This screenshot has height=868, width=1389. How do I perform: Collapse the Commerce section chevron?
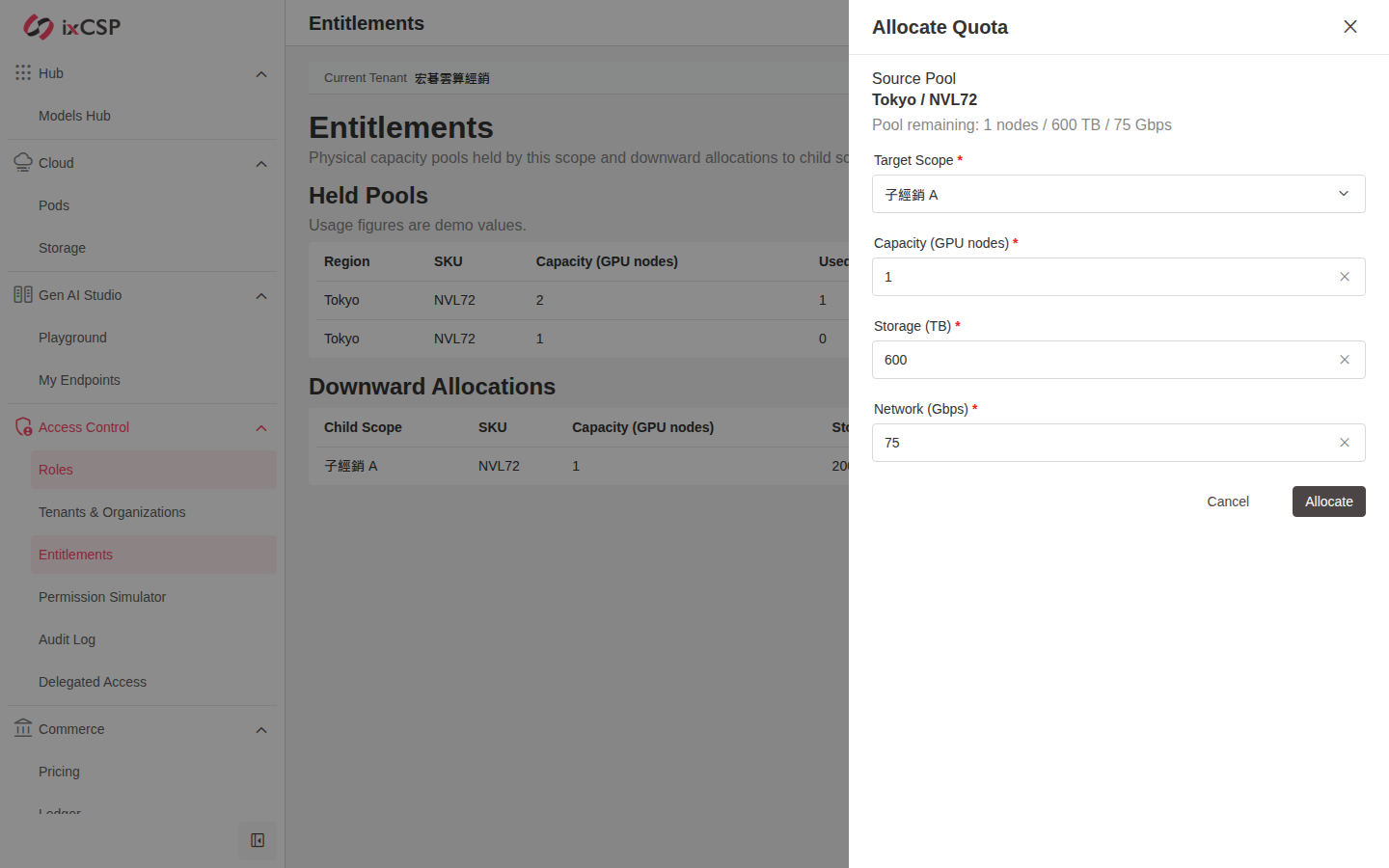pyautogui.click(x=261, y=730)
